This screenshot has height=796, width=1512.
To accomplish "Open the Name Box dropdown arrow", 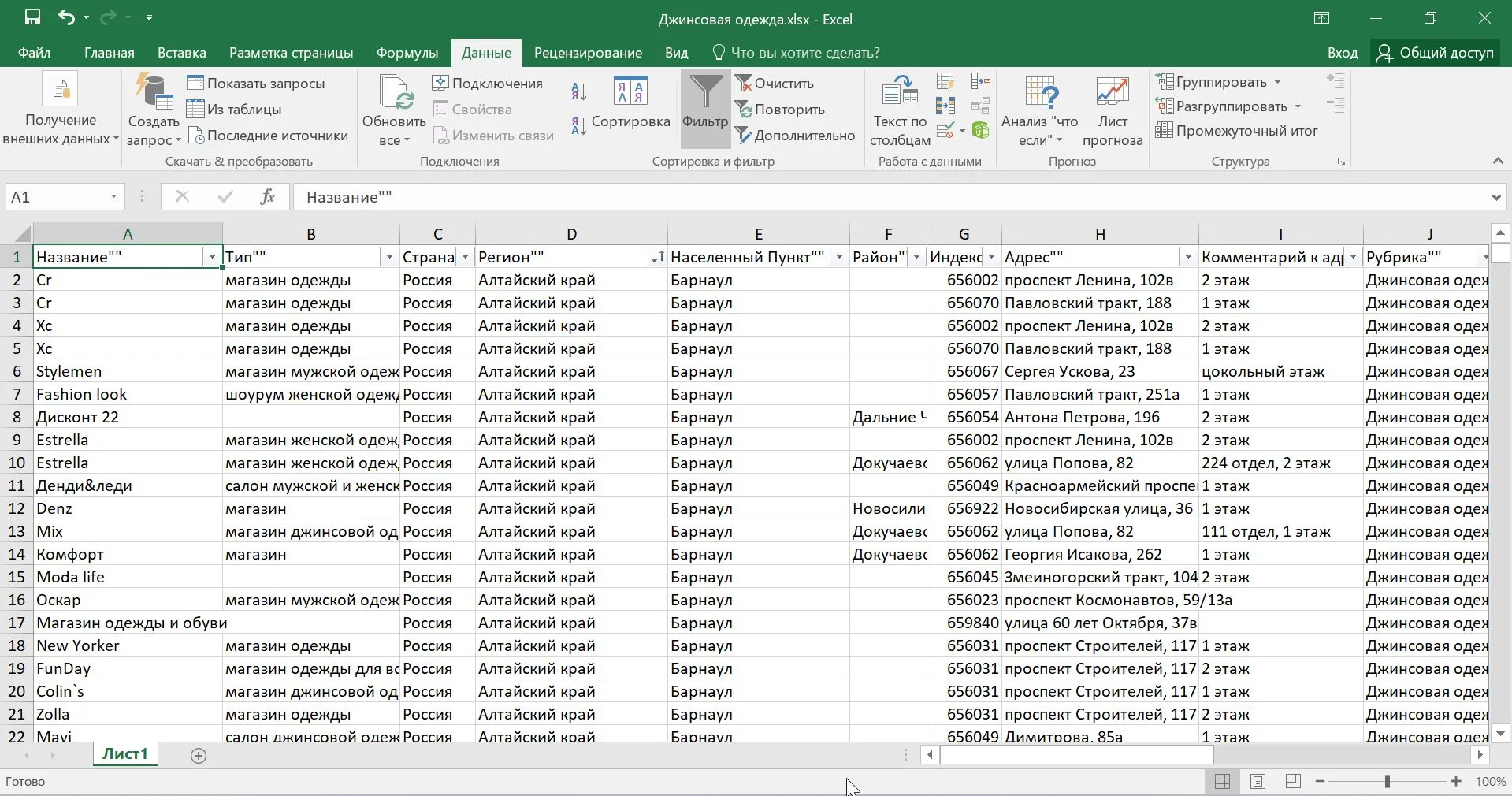I will point(114,197).
